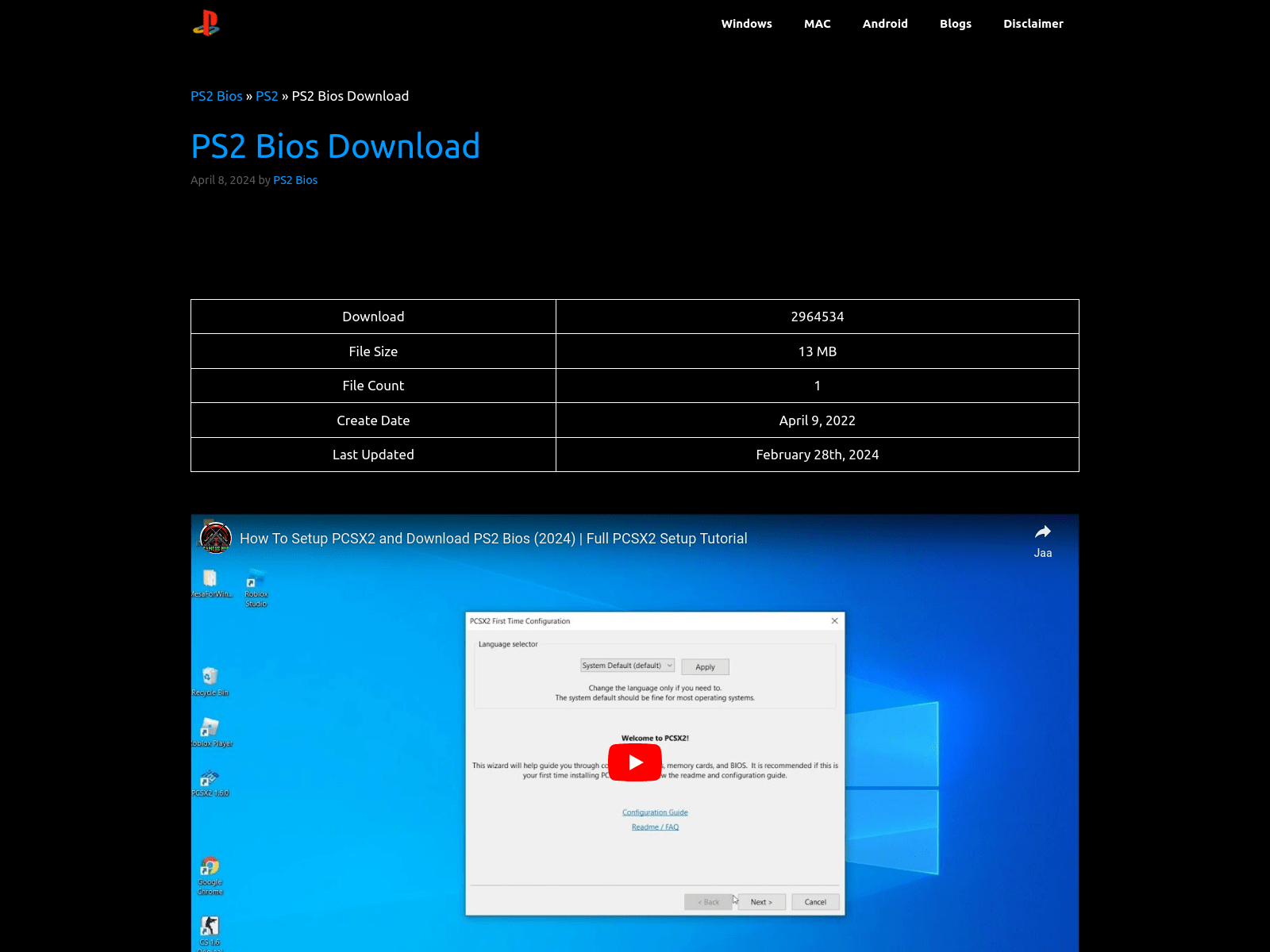Image resolution: width=1270 pixels, height=952 pixels.
Task: Select the February 28th, 2024 cell
Action: pyautogui.click(x=818, y=455)
